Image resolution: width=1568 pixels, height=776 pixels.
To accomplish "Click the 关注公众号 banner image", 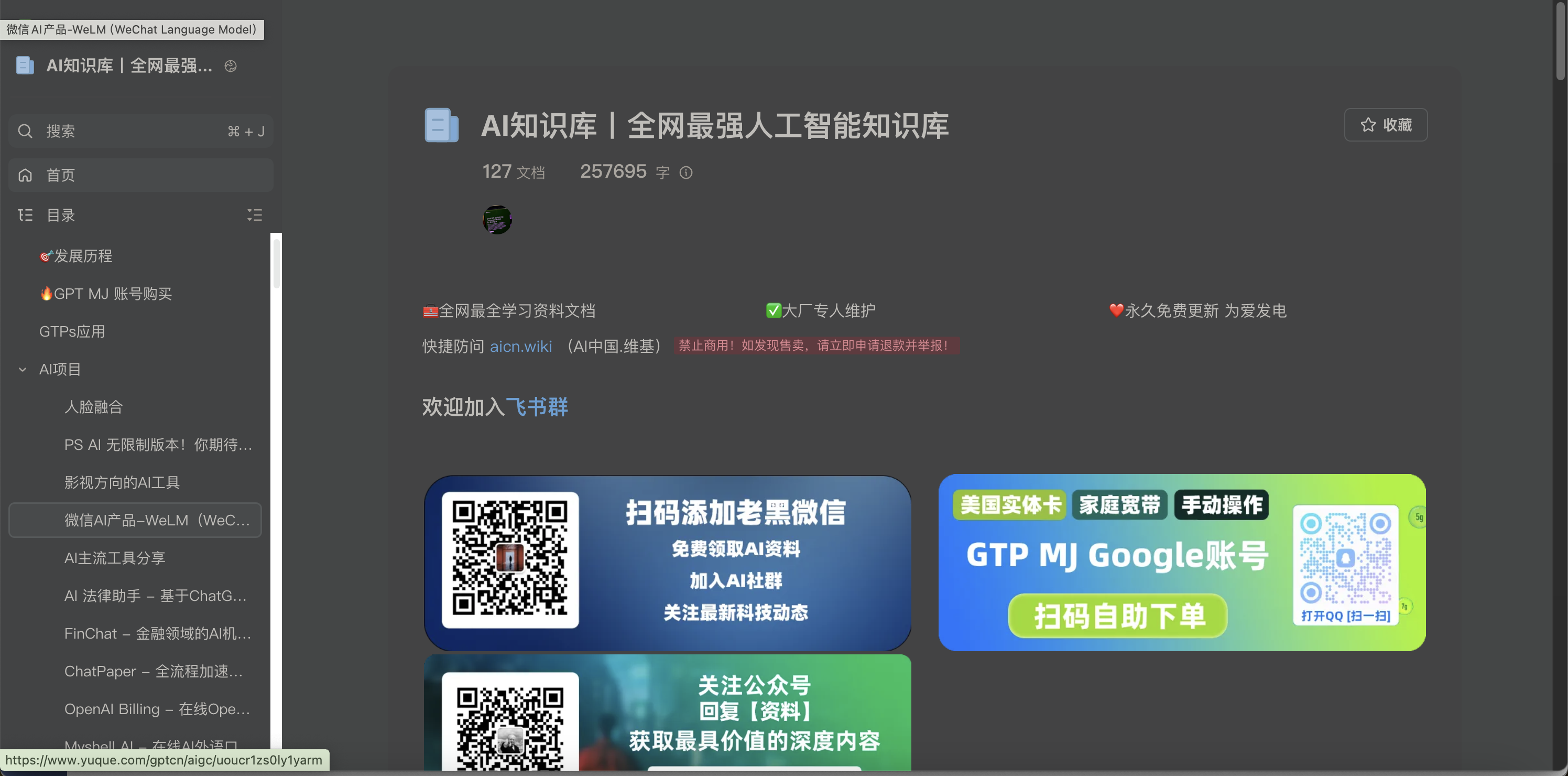I will pyautogui.click(x=667, y=713).
